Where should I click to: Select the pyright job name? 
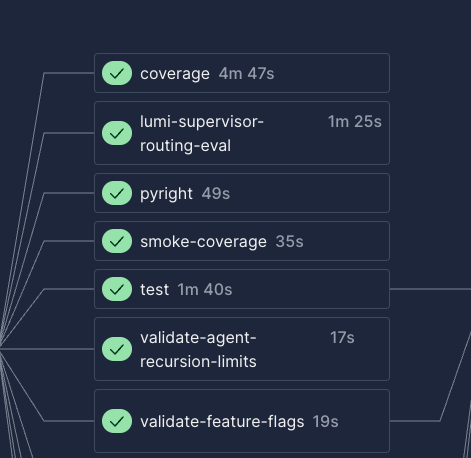[166, 194]
